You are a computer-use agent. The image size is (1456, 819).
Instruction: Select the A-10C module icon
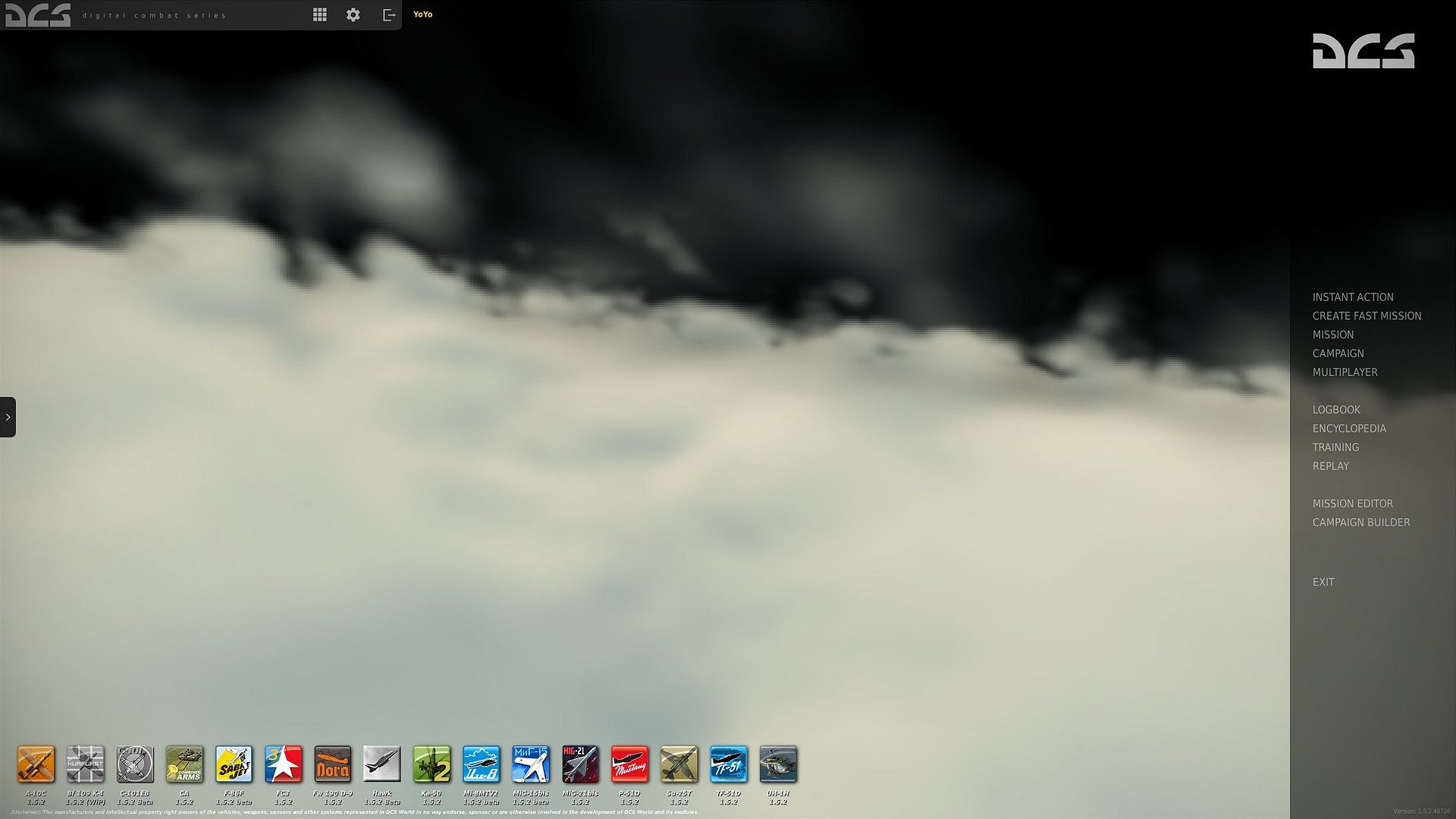(x=36, y=764)
